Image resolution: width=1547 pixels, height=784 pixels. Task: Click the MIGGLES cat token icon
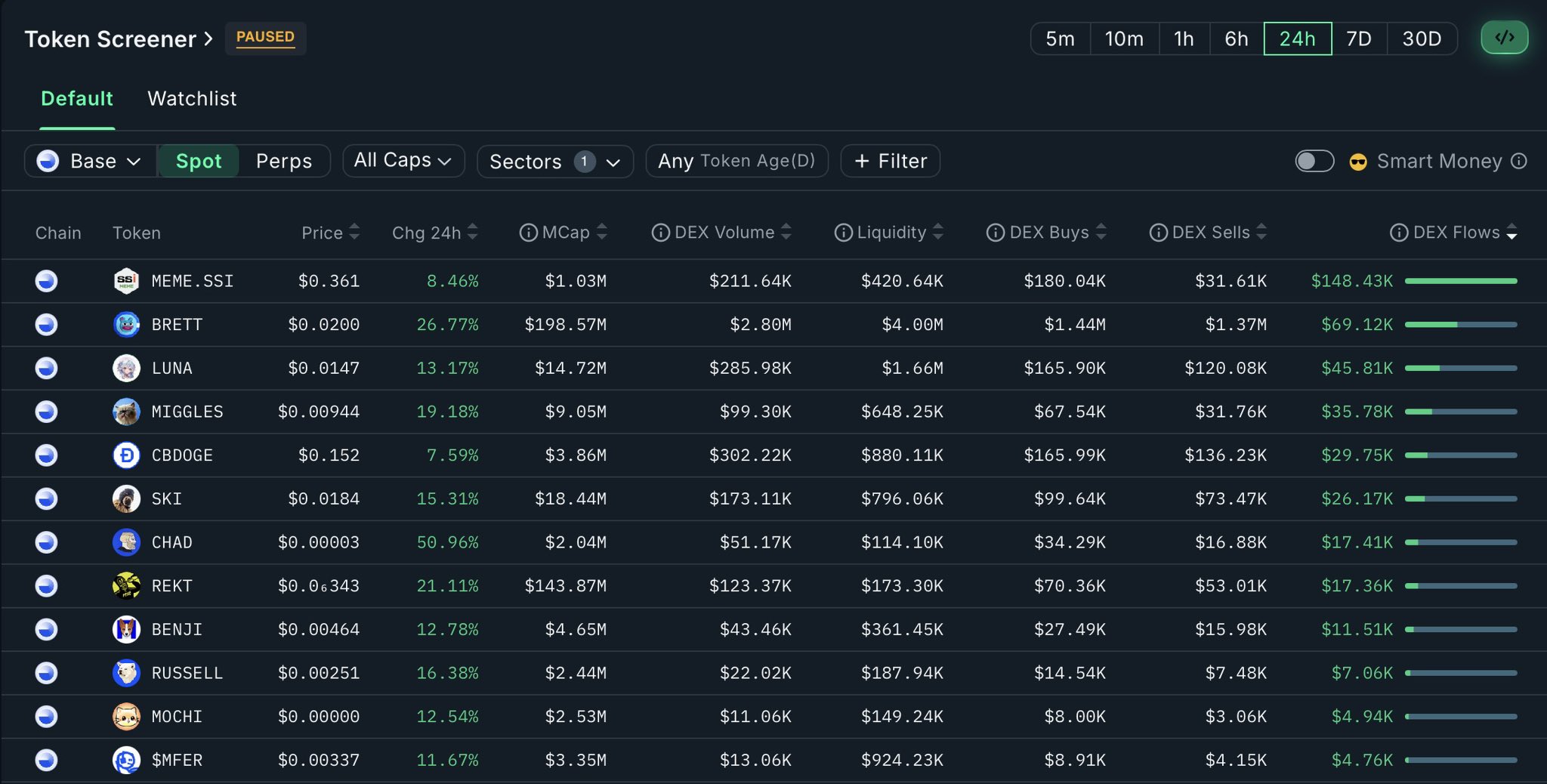pyautogui.click(x=126, y=412)
